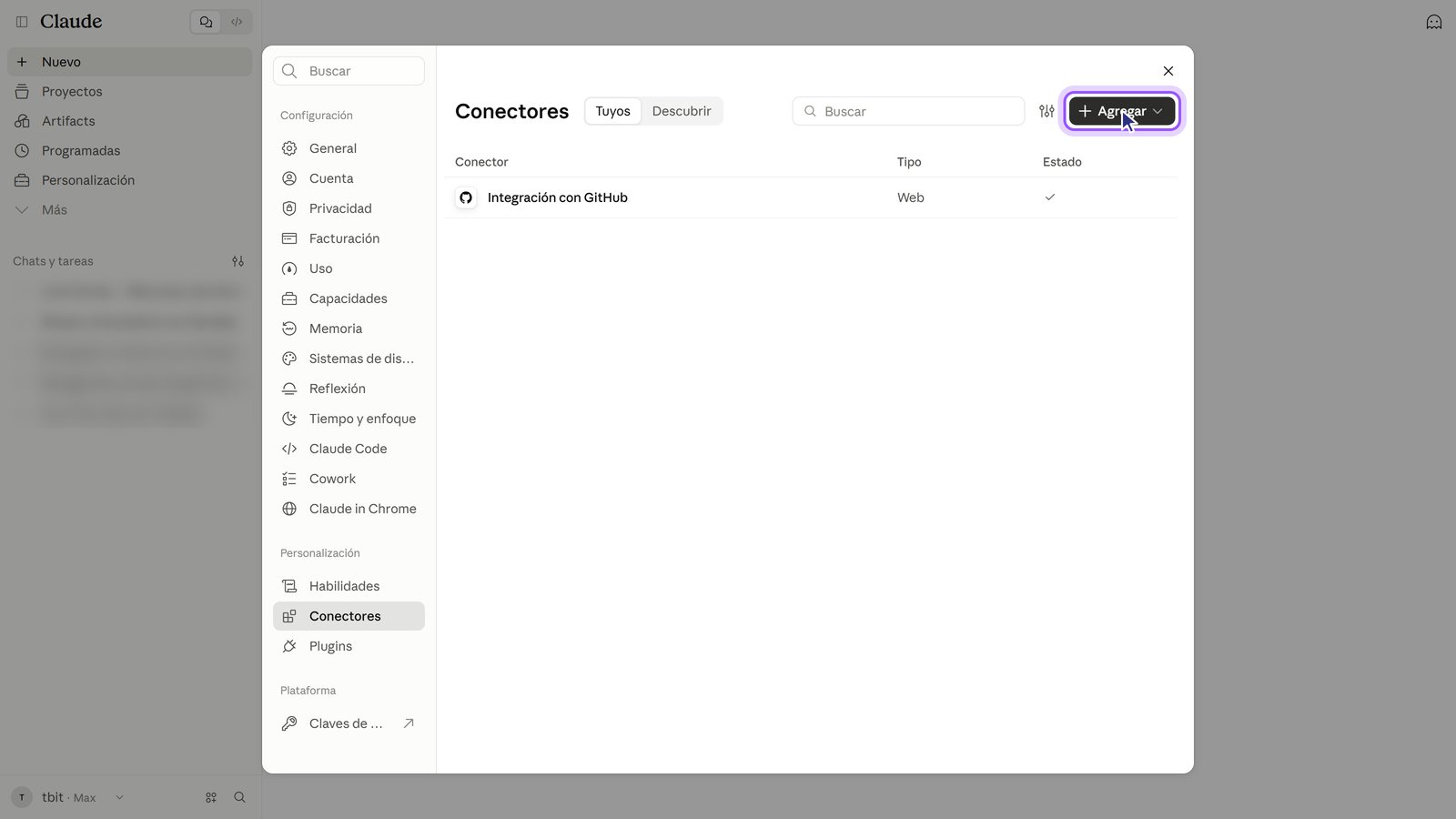Open Programadas in the sidebar
Image resolution: width=1456 pixels, height=819 pixels.
pyautogui.click(x=130, y=150)
